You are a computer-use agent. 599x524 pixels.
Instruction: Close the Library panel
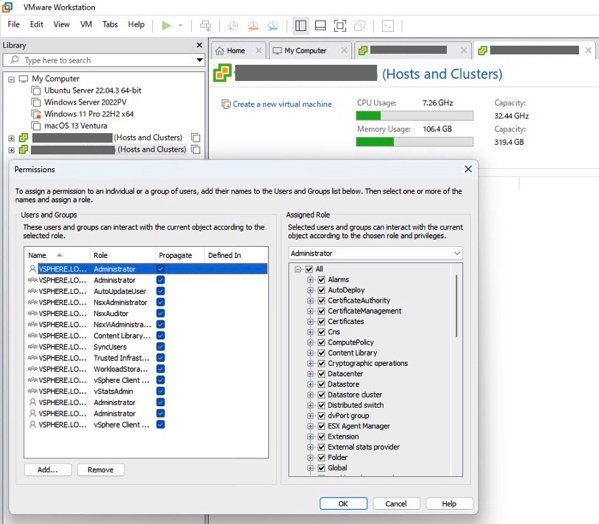click(199, 45)
